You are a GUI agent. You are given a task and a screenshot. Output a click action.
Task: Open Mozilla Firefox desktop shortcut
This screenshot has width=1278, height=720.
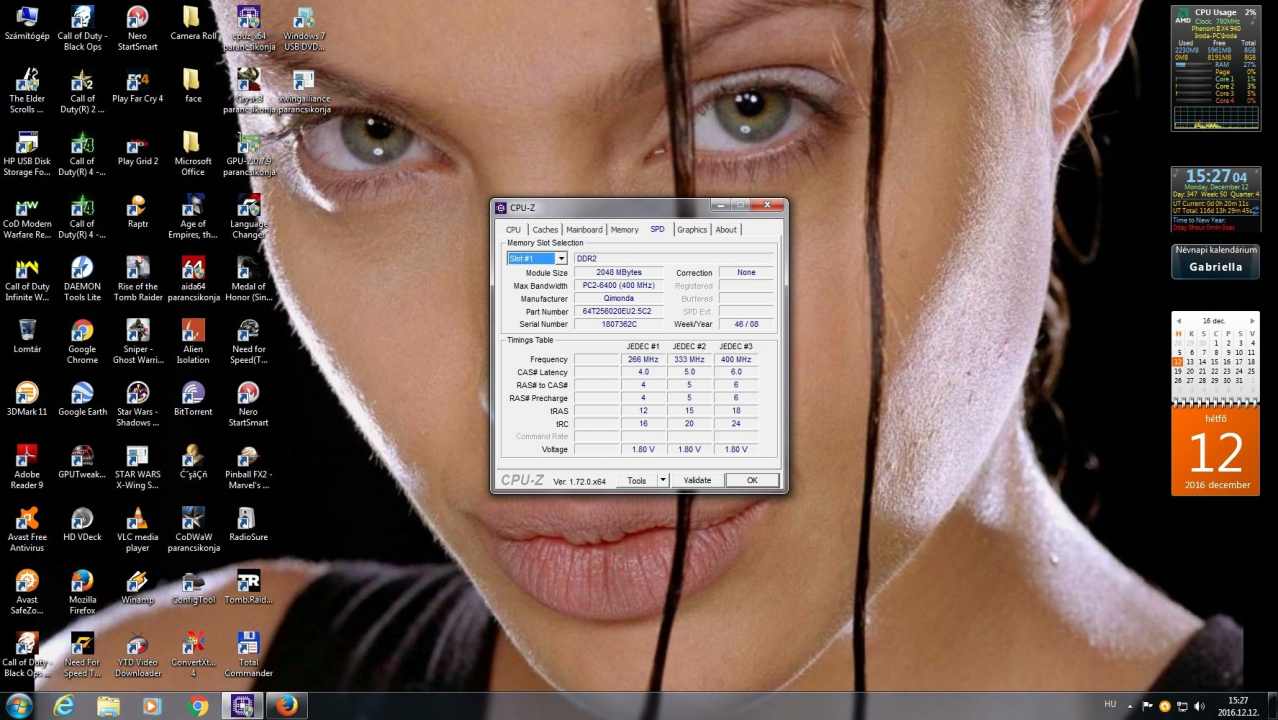pos(82,592)
